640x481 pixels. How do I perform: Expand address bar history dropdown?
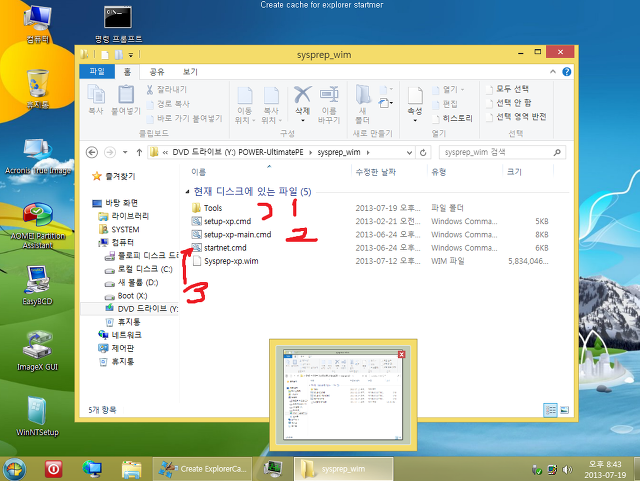pos(409,152)
